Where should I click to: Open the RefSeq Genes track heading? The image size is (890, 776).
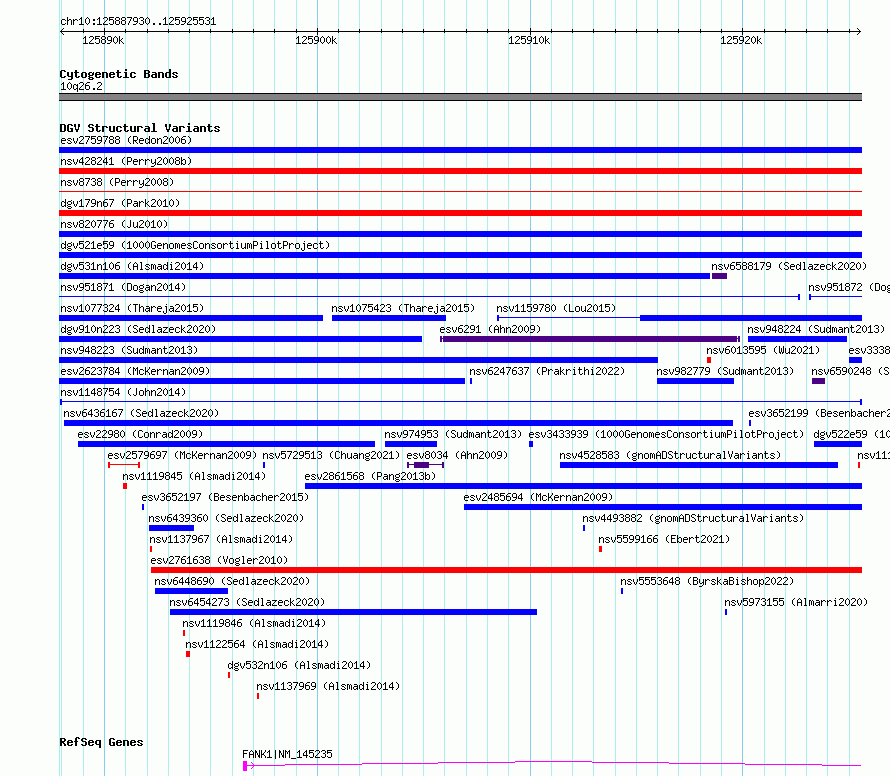point(101,742)
